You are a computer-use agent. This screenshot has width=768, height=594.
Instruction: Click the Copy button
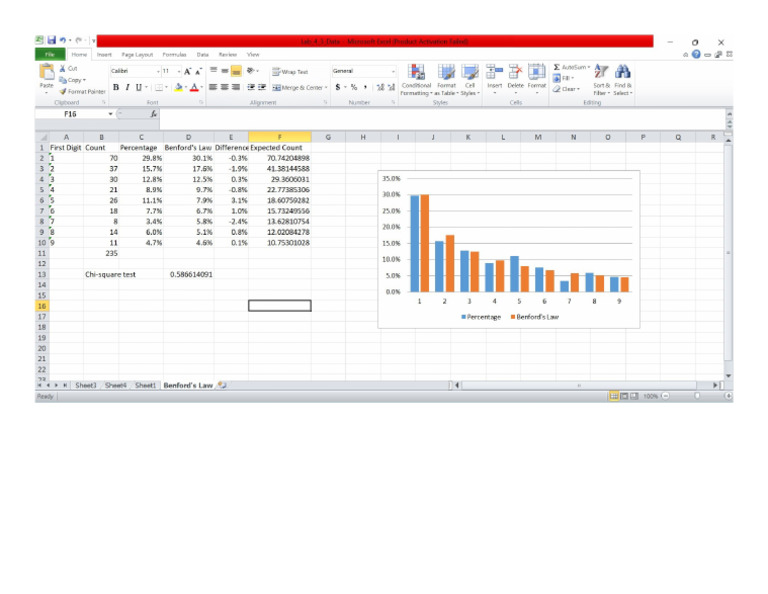pyautogui.click(x=71, y=80)
